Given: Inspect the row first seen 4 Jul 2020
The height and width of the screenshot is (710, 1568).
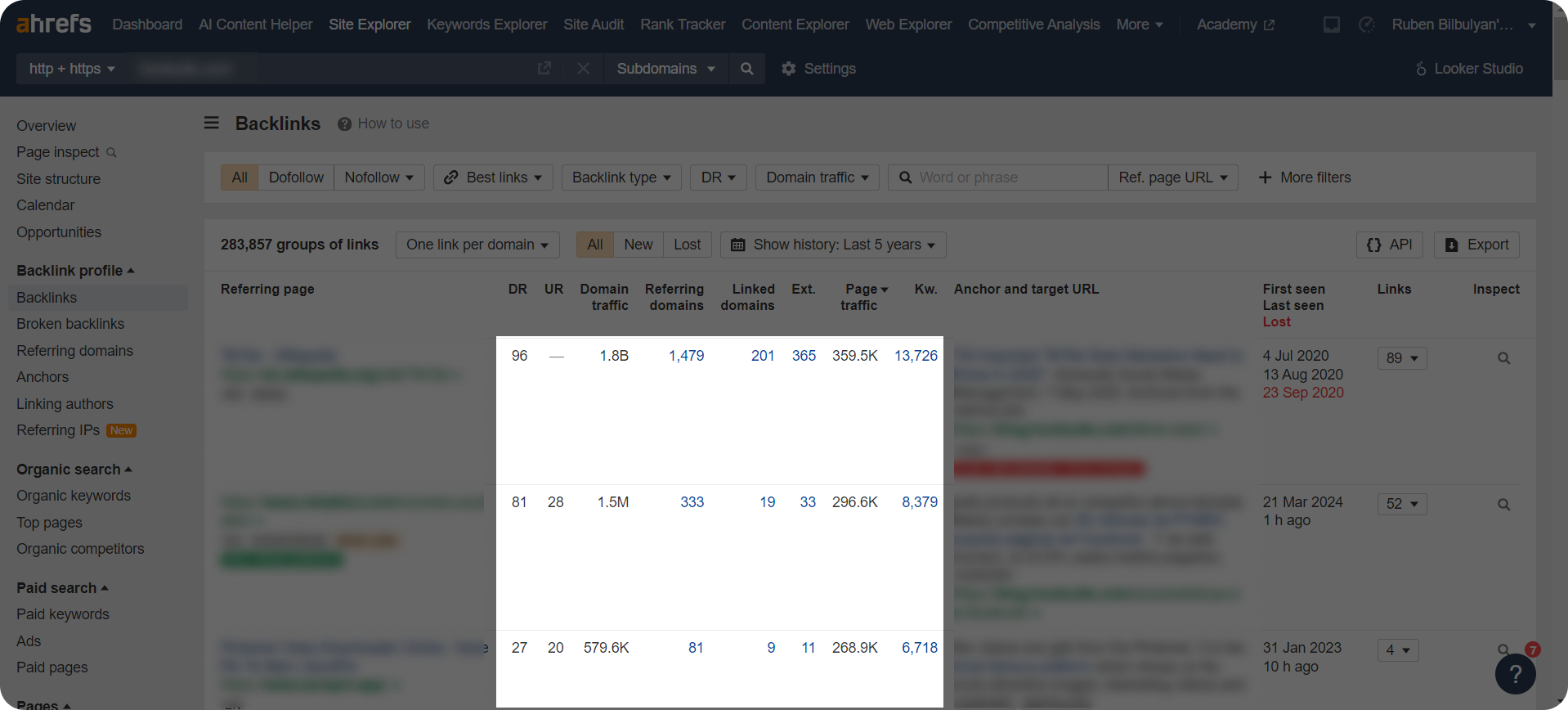Looking at the screenshot, I should pos(1503,358).
